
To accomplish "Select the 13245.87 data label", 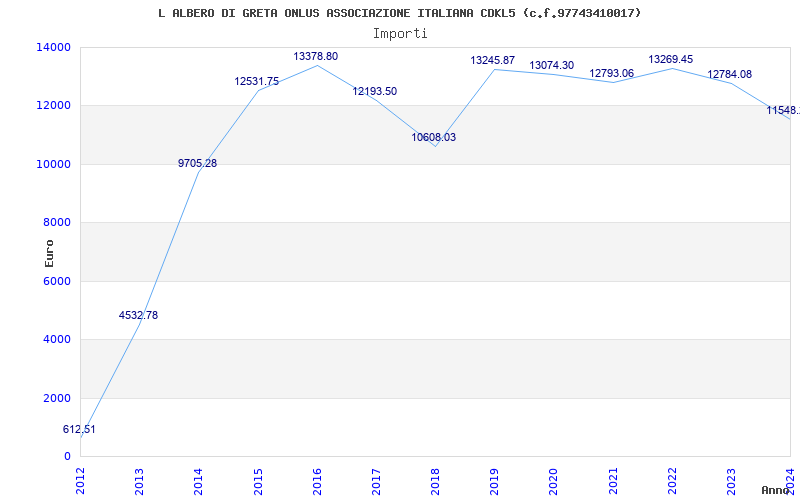I will (x=492, y=60).
